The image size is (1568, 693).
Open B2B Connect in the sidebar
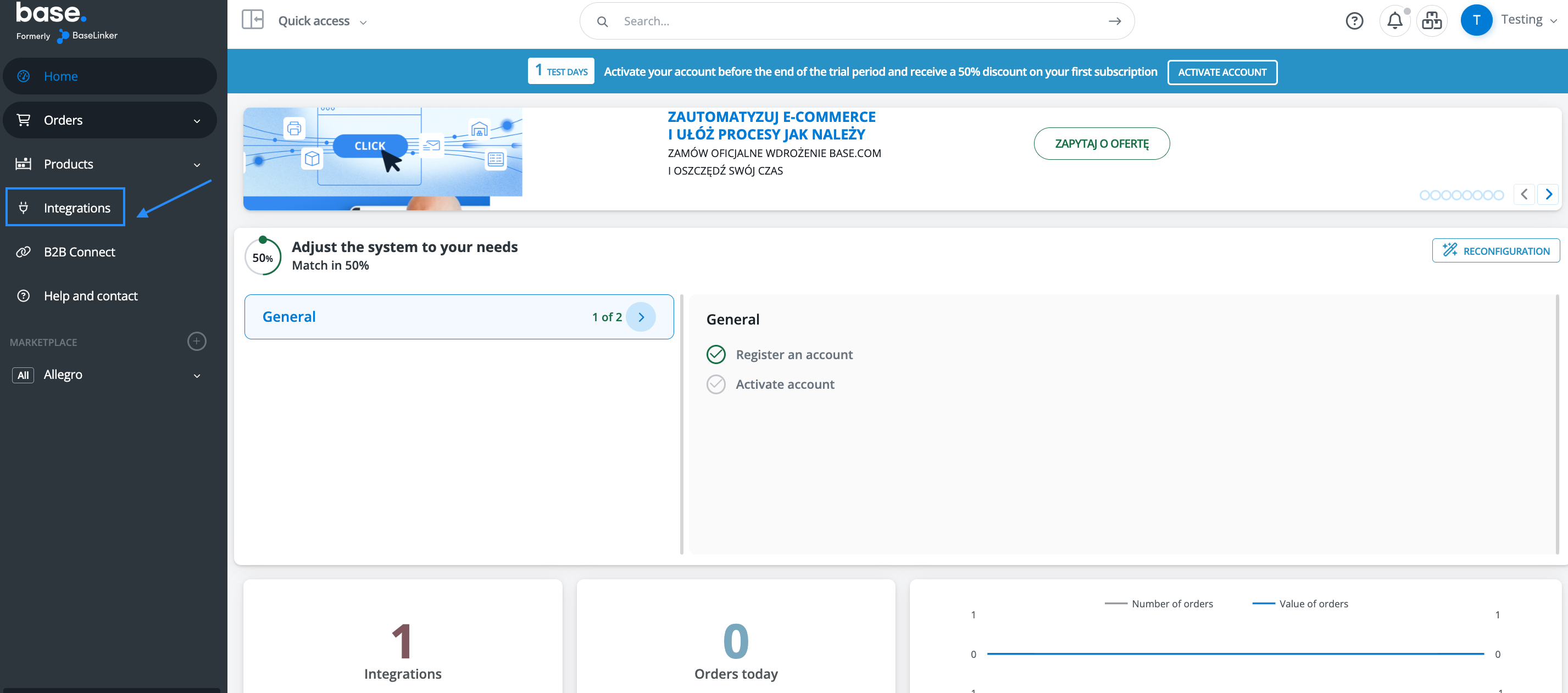[x=79, y=252]
